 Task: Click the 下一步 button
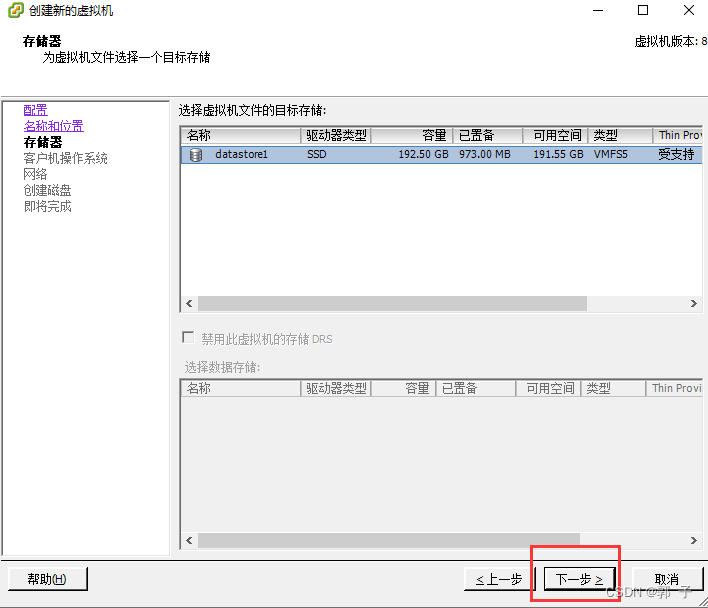(580, 579)
